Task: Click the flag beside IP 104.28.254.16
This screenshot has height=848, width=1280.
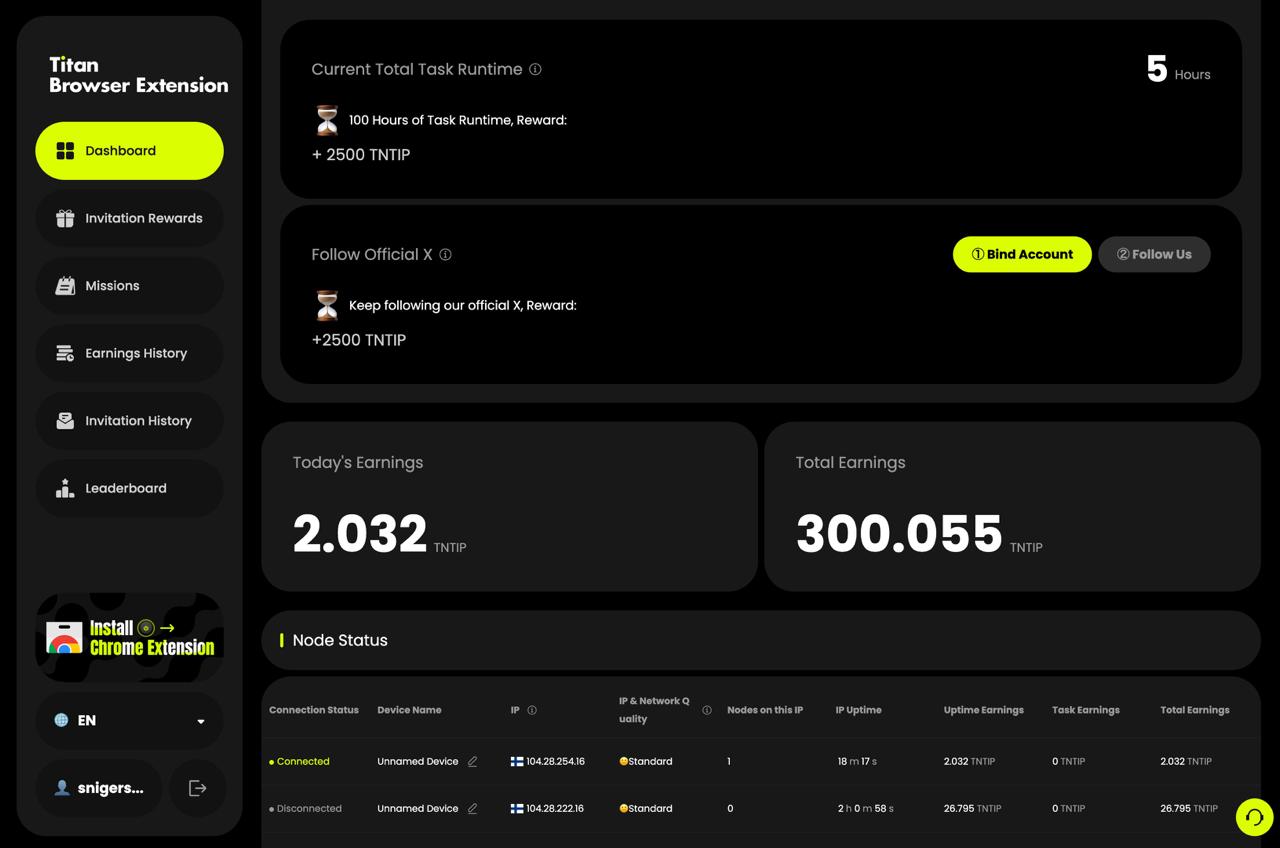Action: (x=517, y=762)
